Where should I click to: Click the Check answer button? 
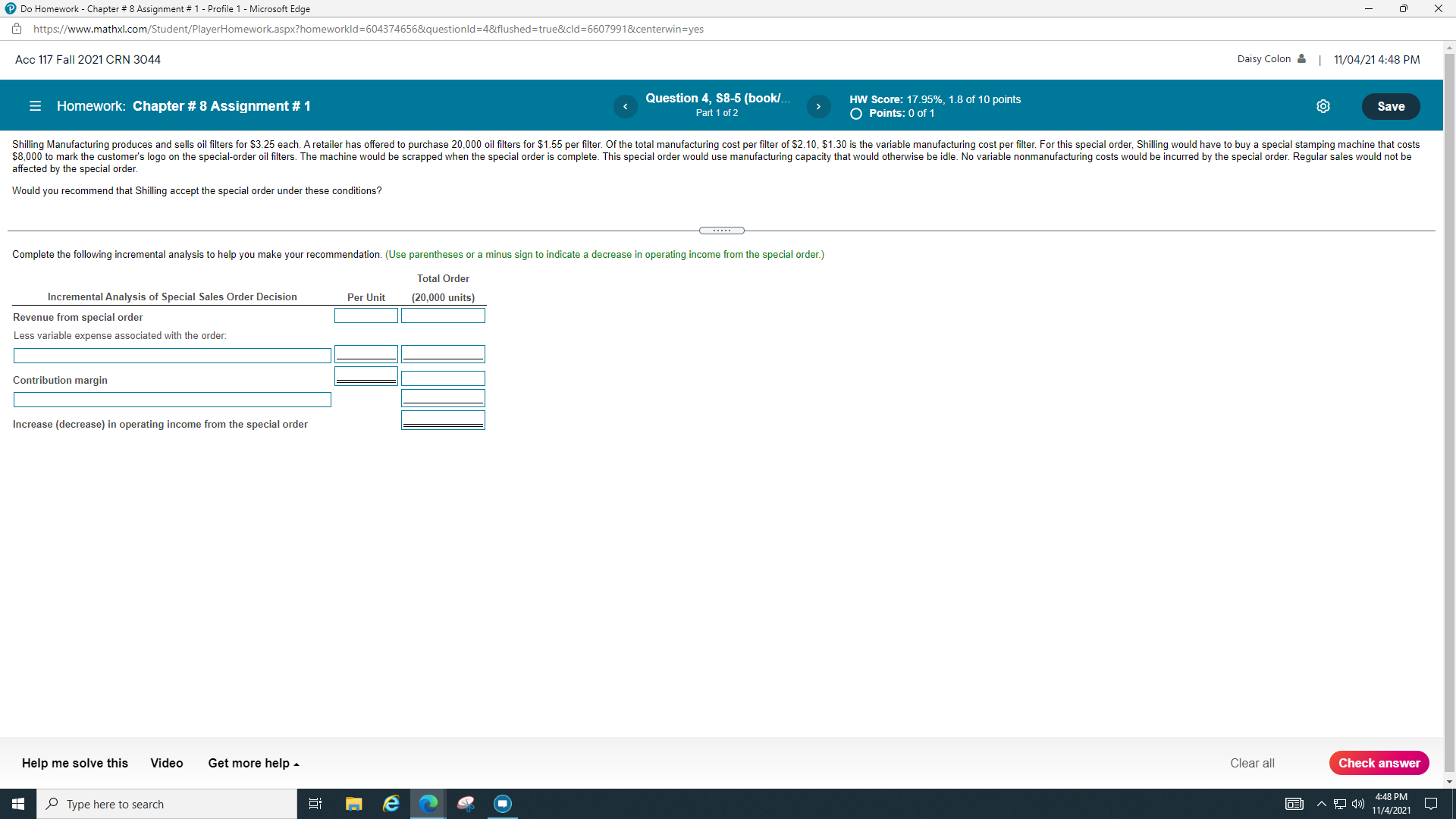[1378, 763]
